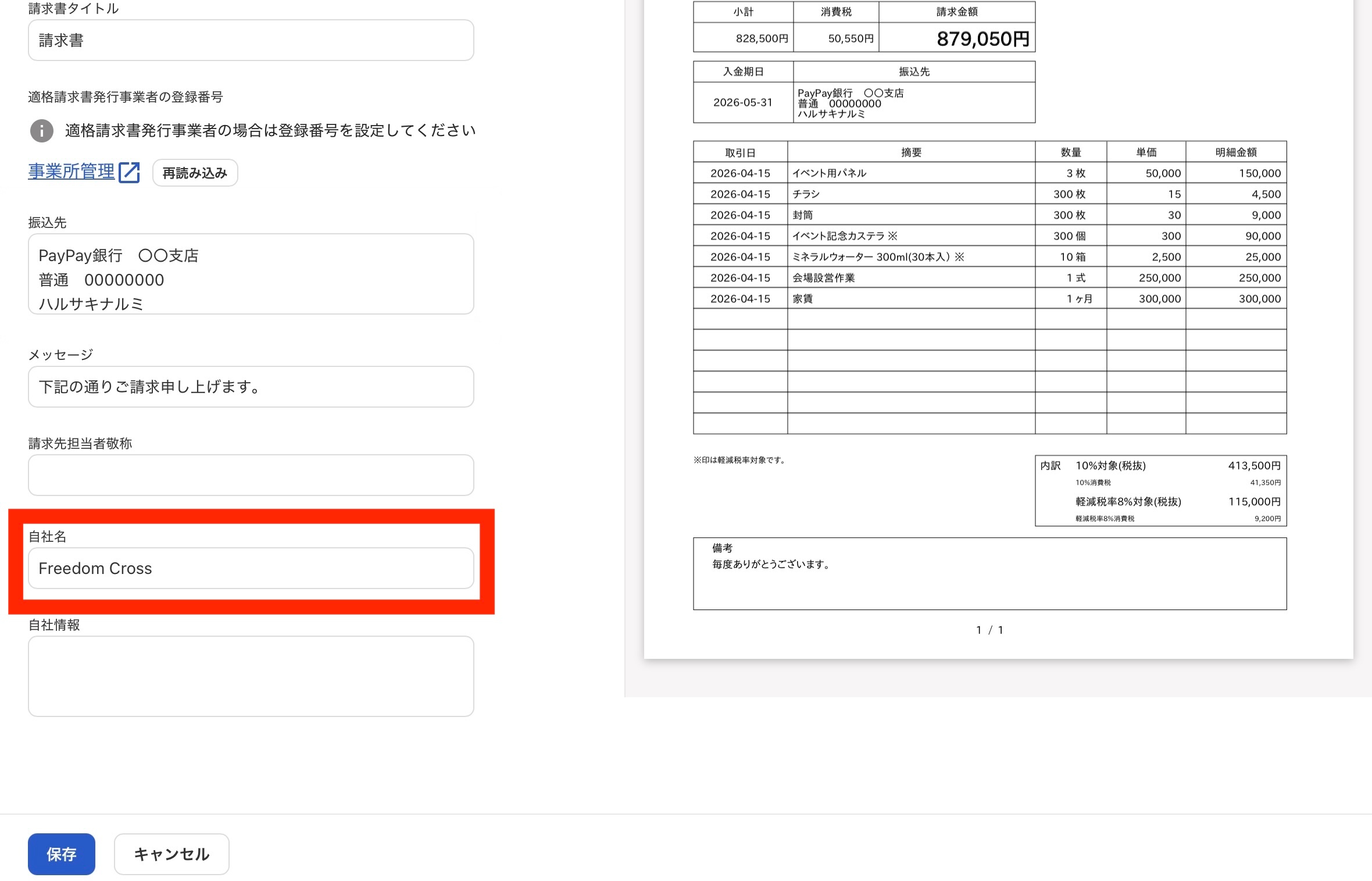
Task: Click into the 振込先 text area
Action: (x=251, y=274)
